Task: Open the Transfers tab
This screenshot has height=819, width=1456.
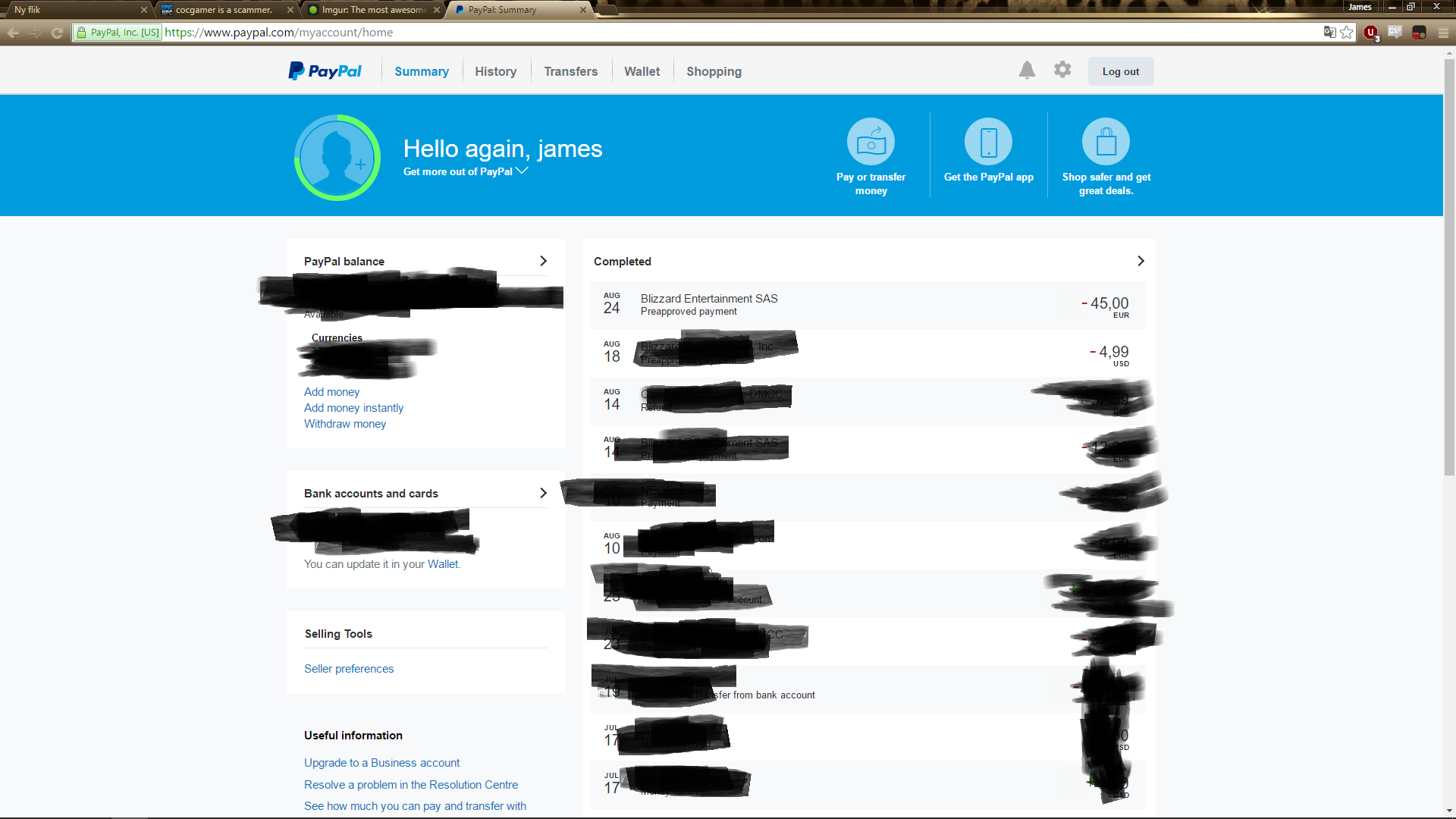Action: coord(571,71)
